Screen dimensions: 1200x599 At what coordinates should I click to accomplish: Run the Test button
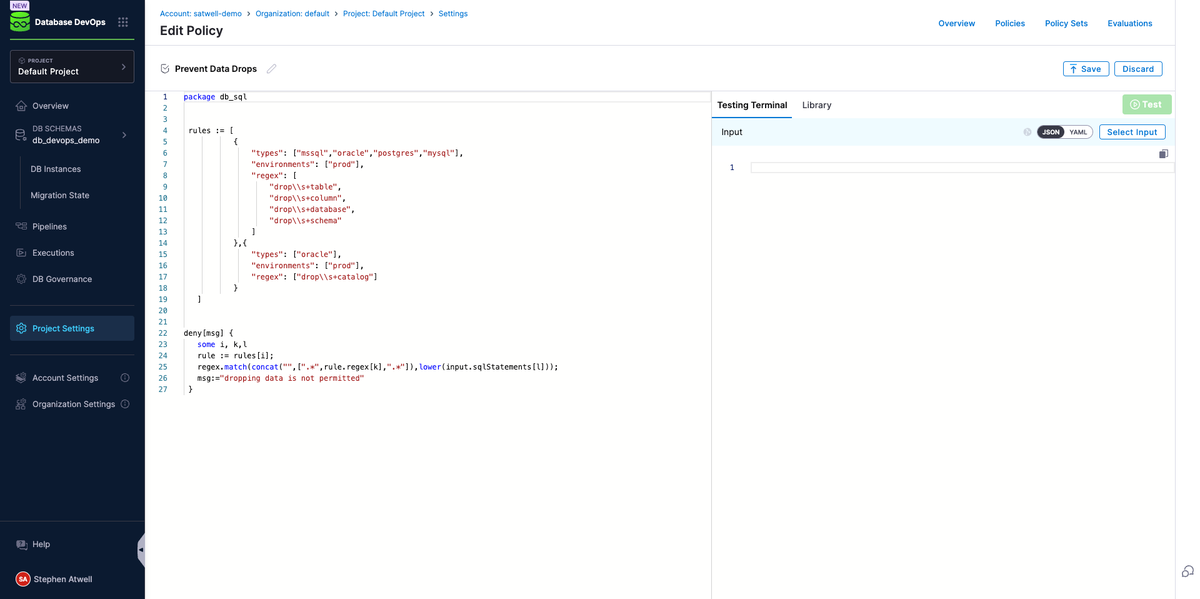[x=1146, y=104]
